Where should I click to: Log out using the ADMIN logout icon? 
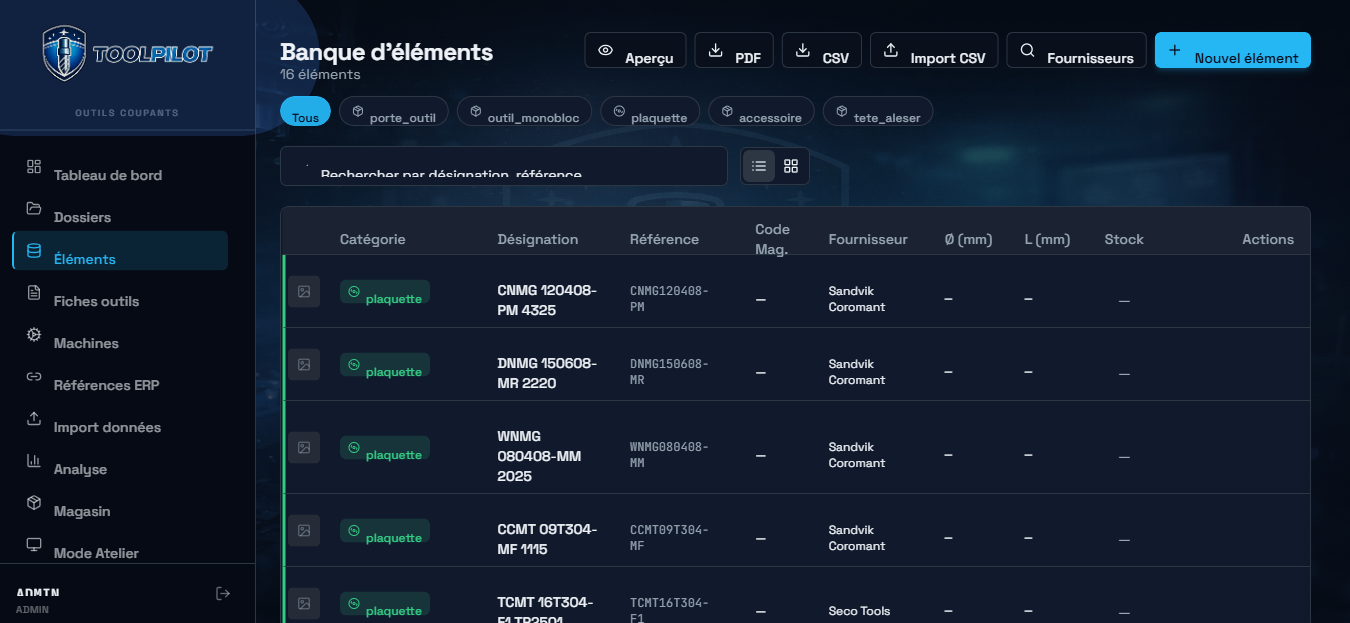222,592
